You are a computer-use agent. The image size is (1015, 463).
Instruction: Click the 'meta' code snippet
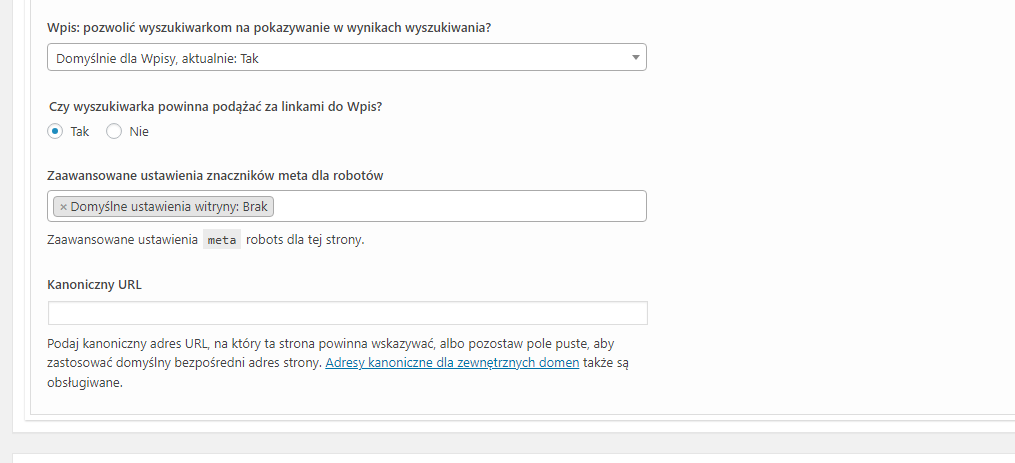pyautogui.click(x=221, y=240)
